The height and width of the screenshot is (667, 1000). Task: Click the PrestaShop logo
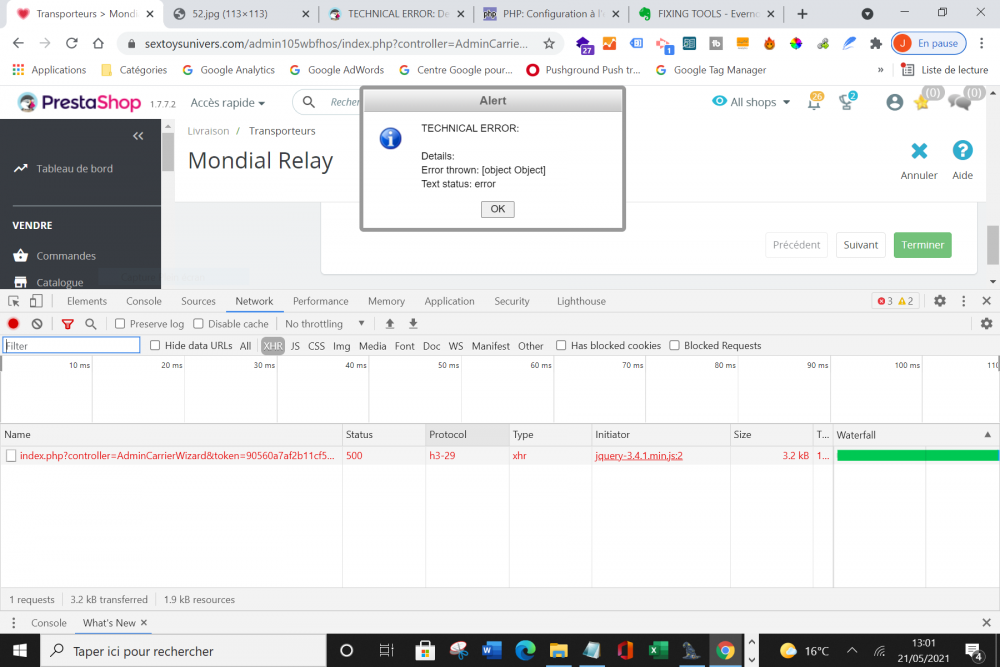pos(78,102)
